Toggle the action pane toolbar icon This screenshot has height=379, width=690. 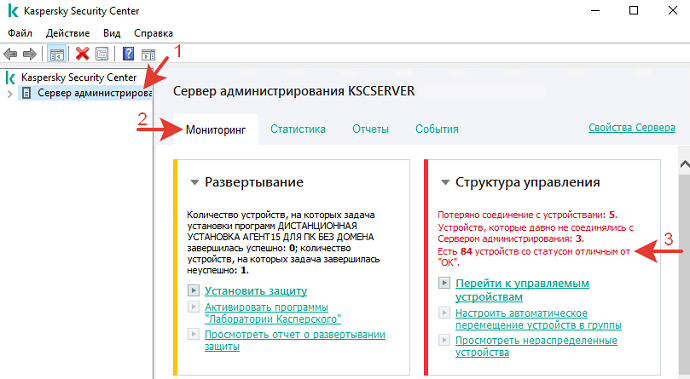point(148,55)
